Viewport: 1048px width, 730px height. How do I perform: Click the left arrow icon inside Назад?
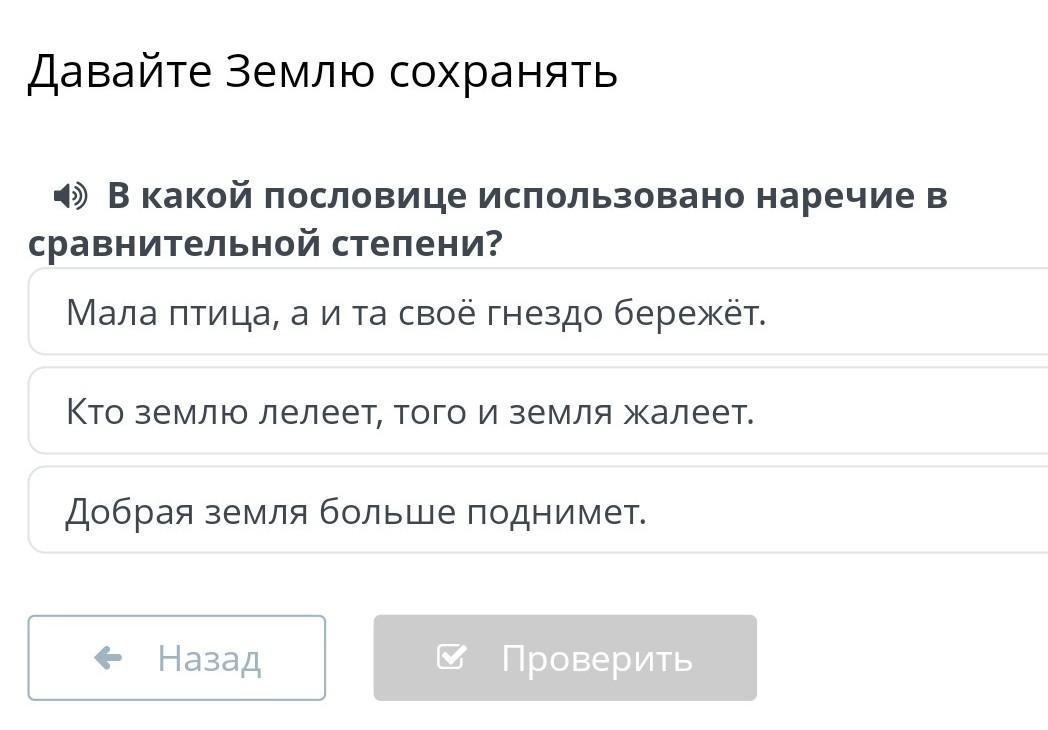[108, 658]
